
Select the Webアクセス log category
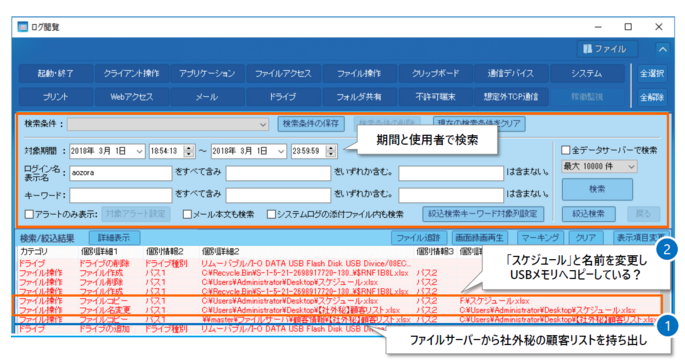131,97
